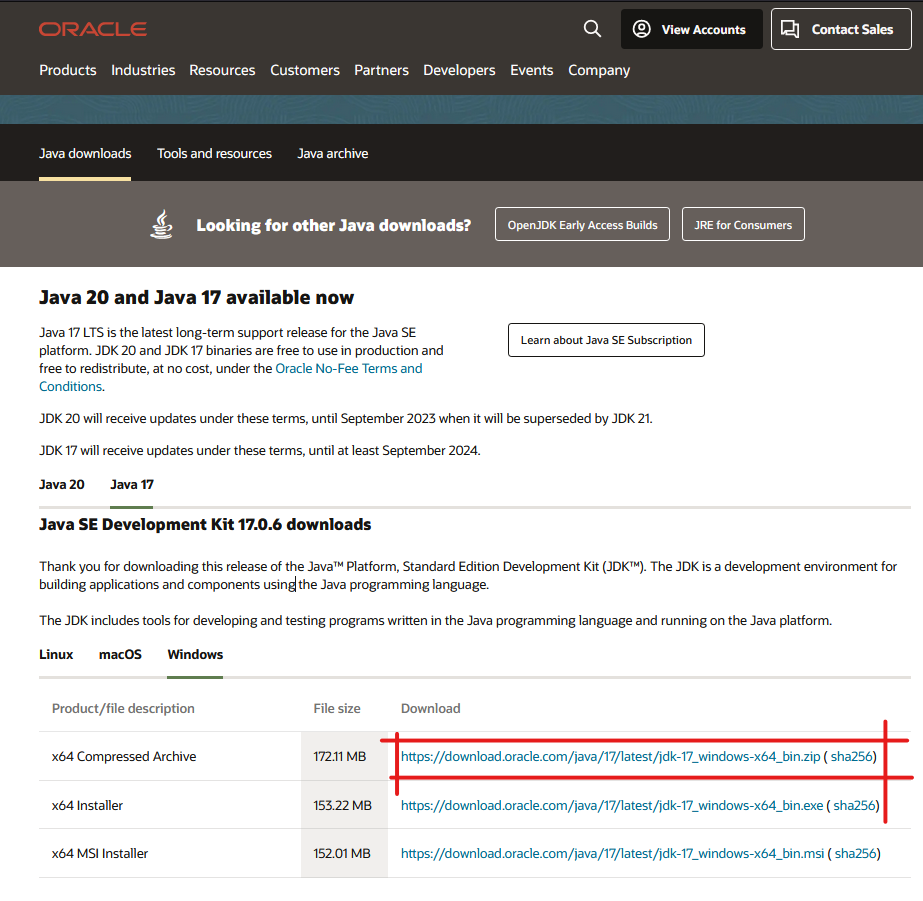The image size is (923, 901).
Task: Click the Contact Sales button
Action: pyautogui.click(x=838, y=29)
